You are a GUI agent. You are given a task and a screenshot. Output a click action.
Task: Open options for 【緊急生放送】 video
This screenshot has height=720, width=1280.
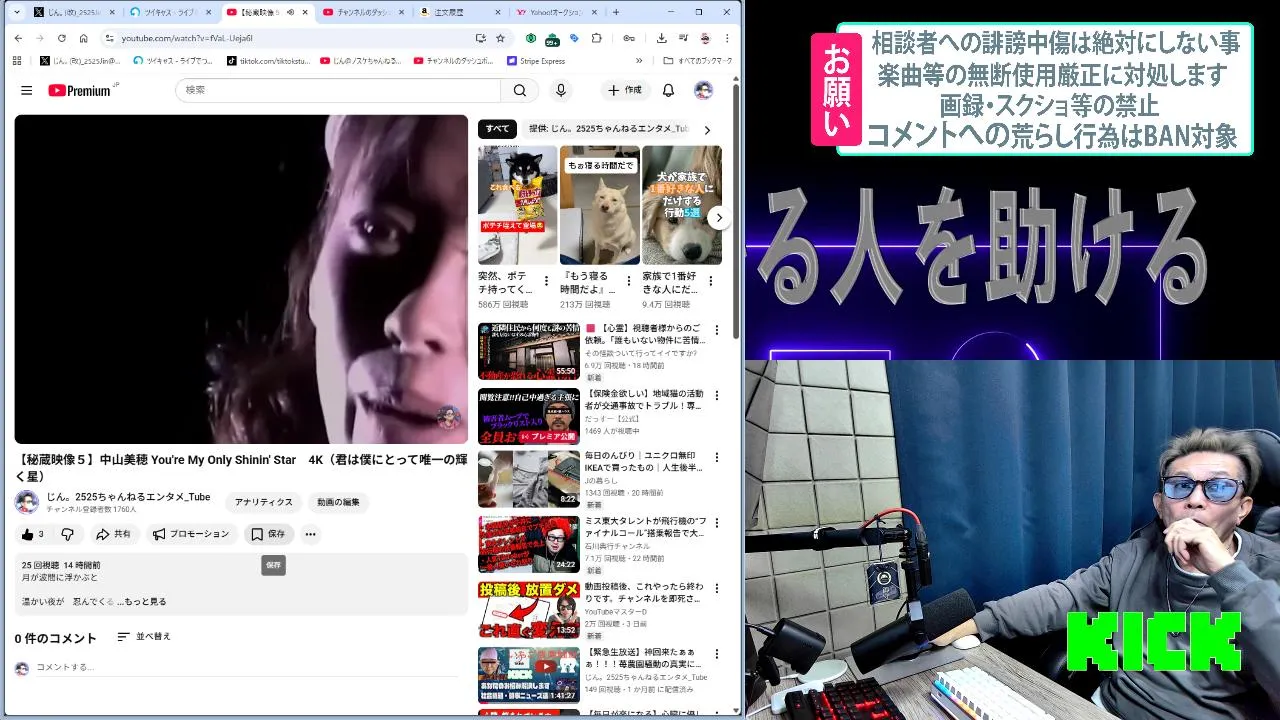[x=716, y=652]
